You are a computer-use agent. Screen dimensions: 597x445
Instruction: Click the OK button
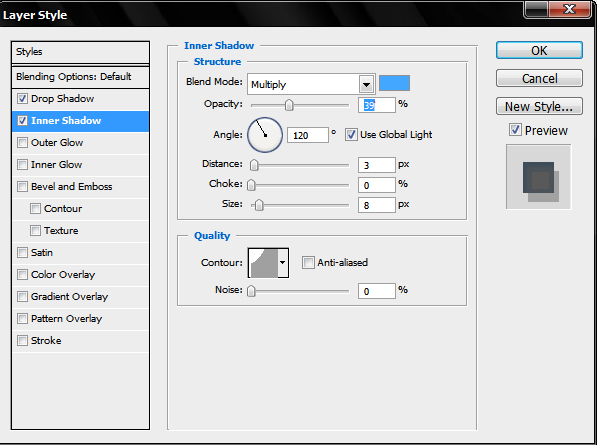point(539,50)
